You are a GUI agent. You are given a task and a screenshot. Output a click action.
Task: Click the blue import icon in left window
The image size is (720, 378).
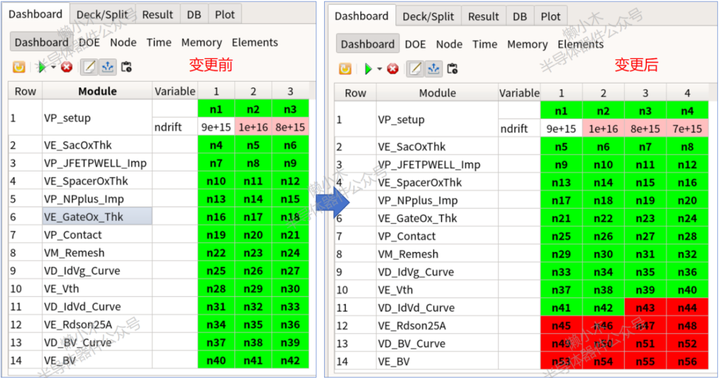pyautogui.click(x=107, y=67)
